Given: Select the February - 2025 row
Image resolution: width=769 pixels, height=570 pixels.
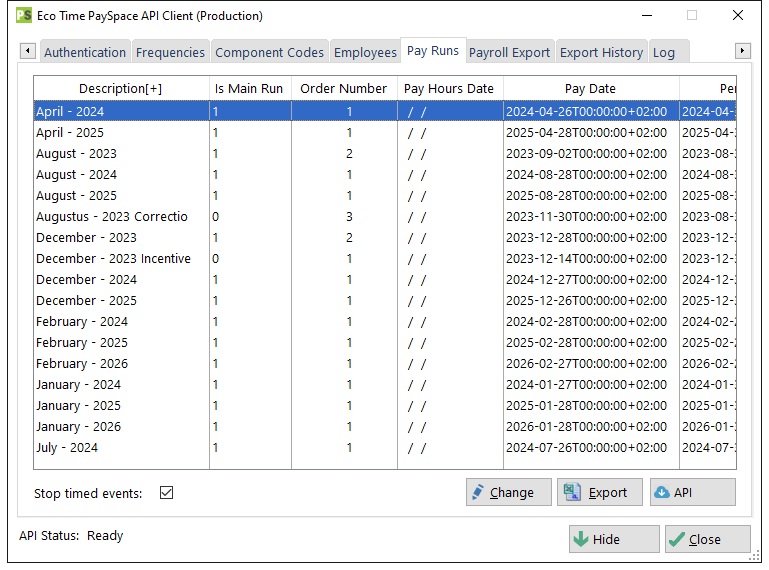Looking at the screenshot, I should 385,342.
